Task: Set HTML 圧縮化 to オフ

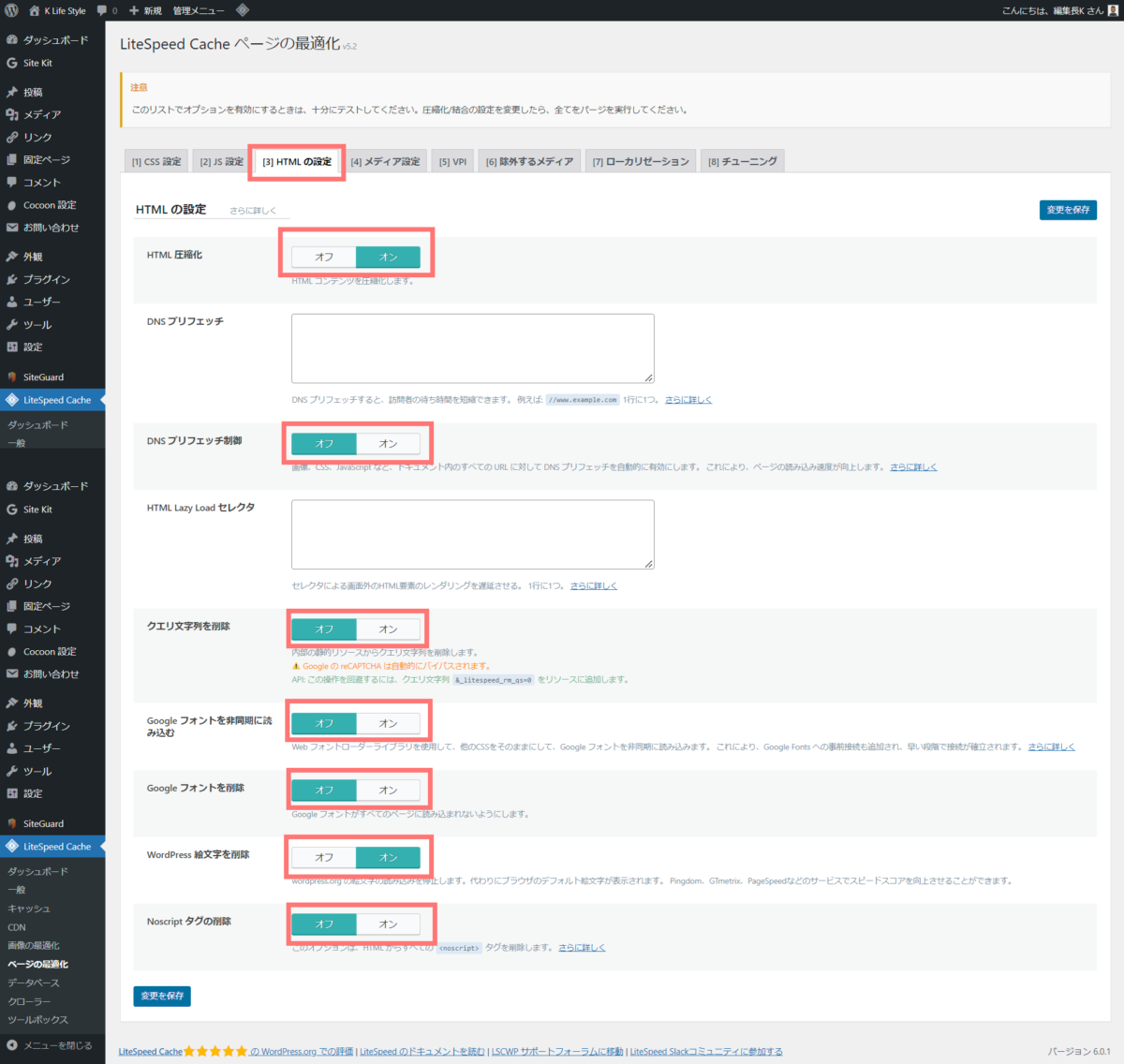Action: (324, 257)
